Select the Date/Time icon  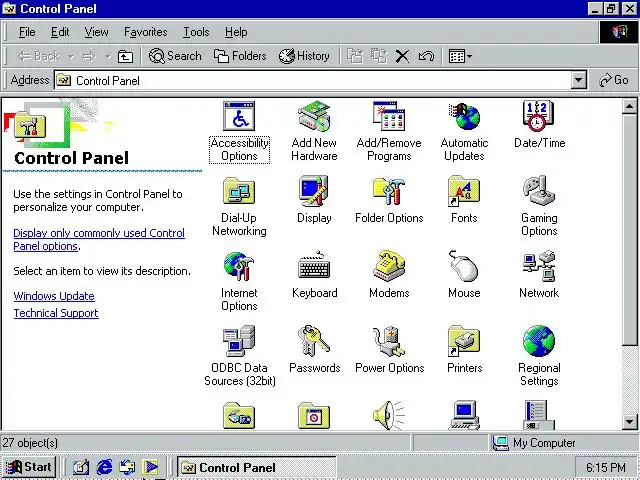539,116
